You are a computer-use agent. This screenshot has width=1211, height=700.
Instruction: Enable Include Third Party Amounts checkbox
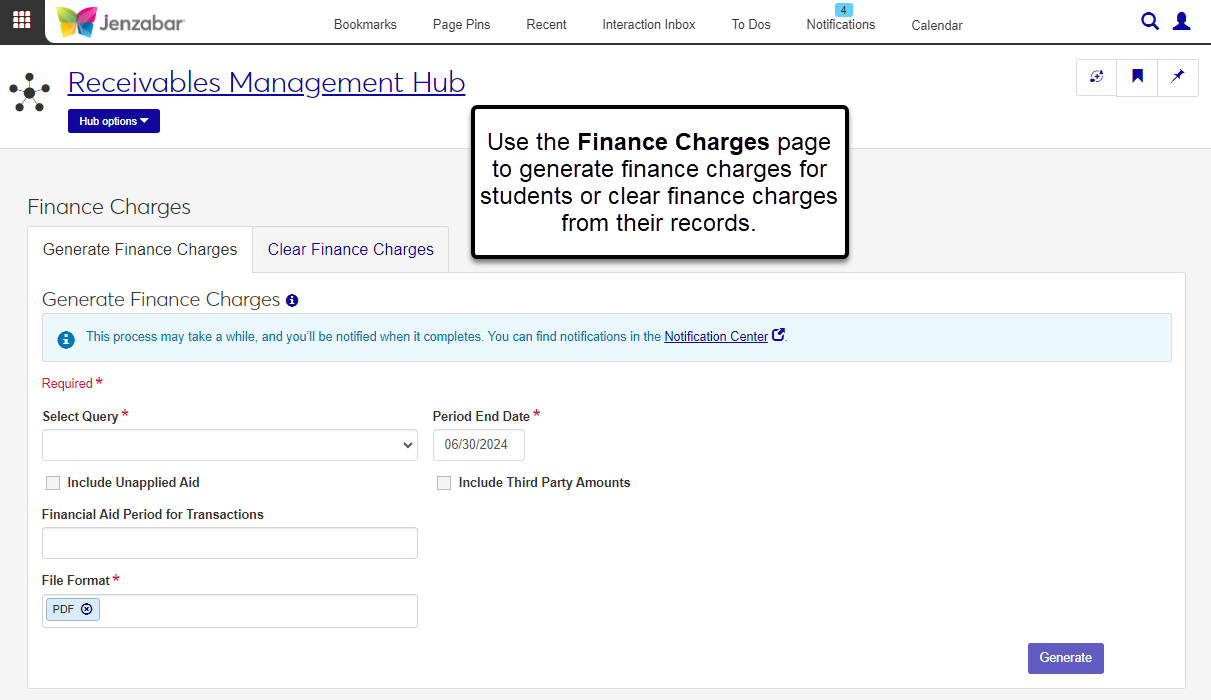(x=444, y=483)
